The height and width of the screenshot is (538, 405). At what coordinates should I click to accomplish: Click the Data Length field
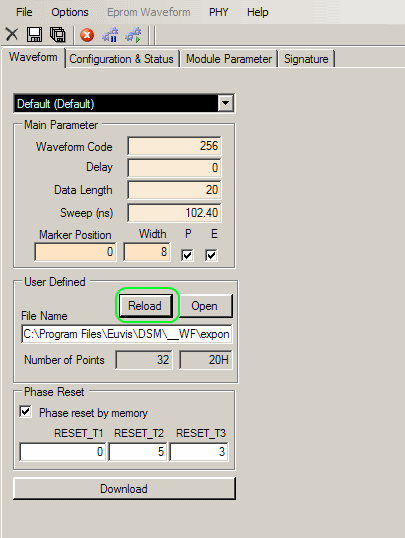(x=174, y=190)
